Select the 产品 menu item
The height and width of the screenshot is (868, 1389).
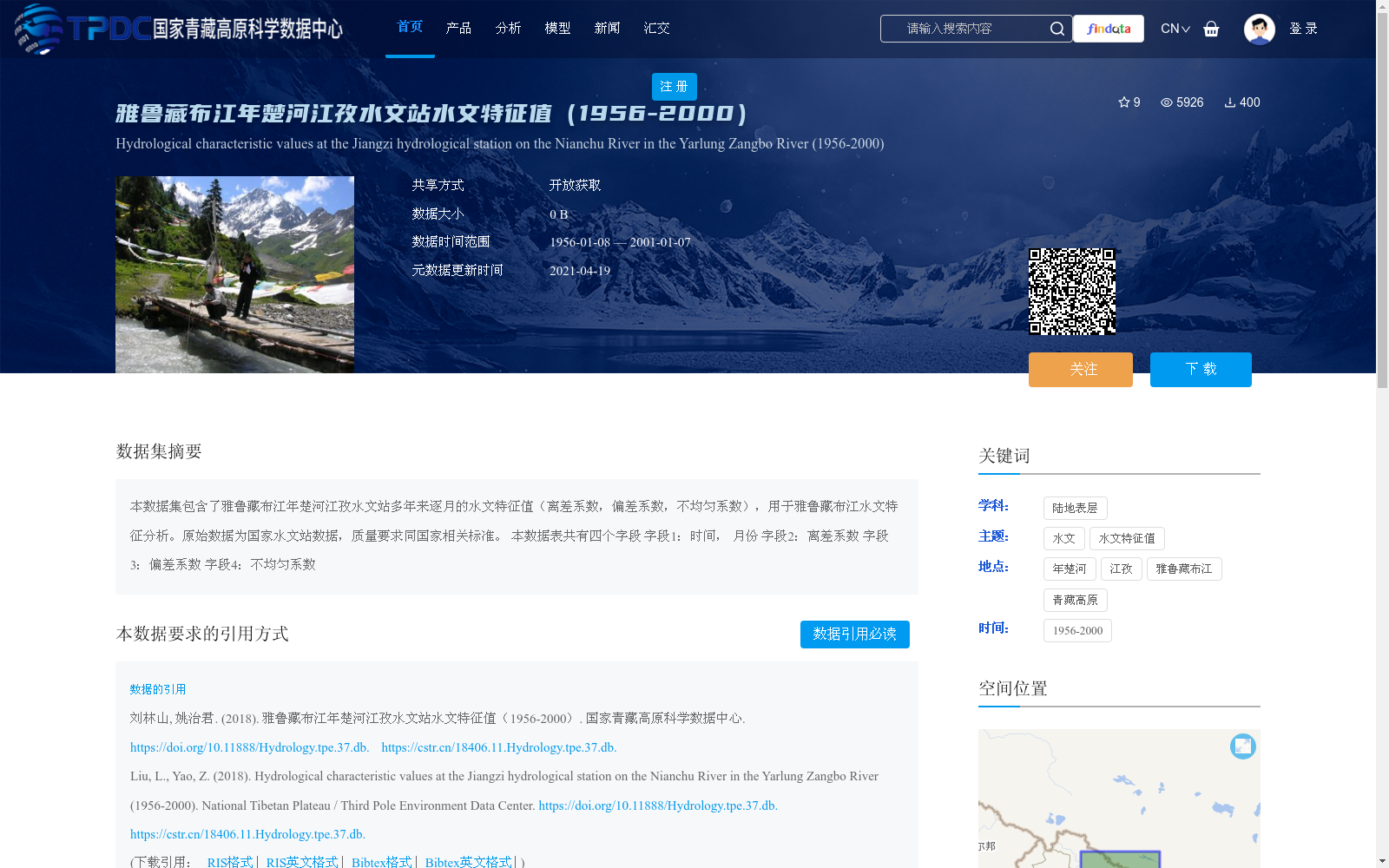458,28
